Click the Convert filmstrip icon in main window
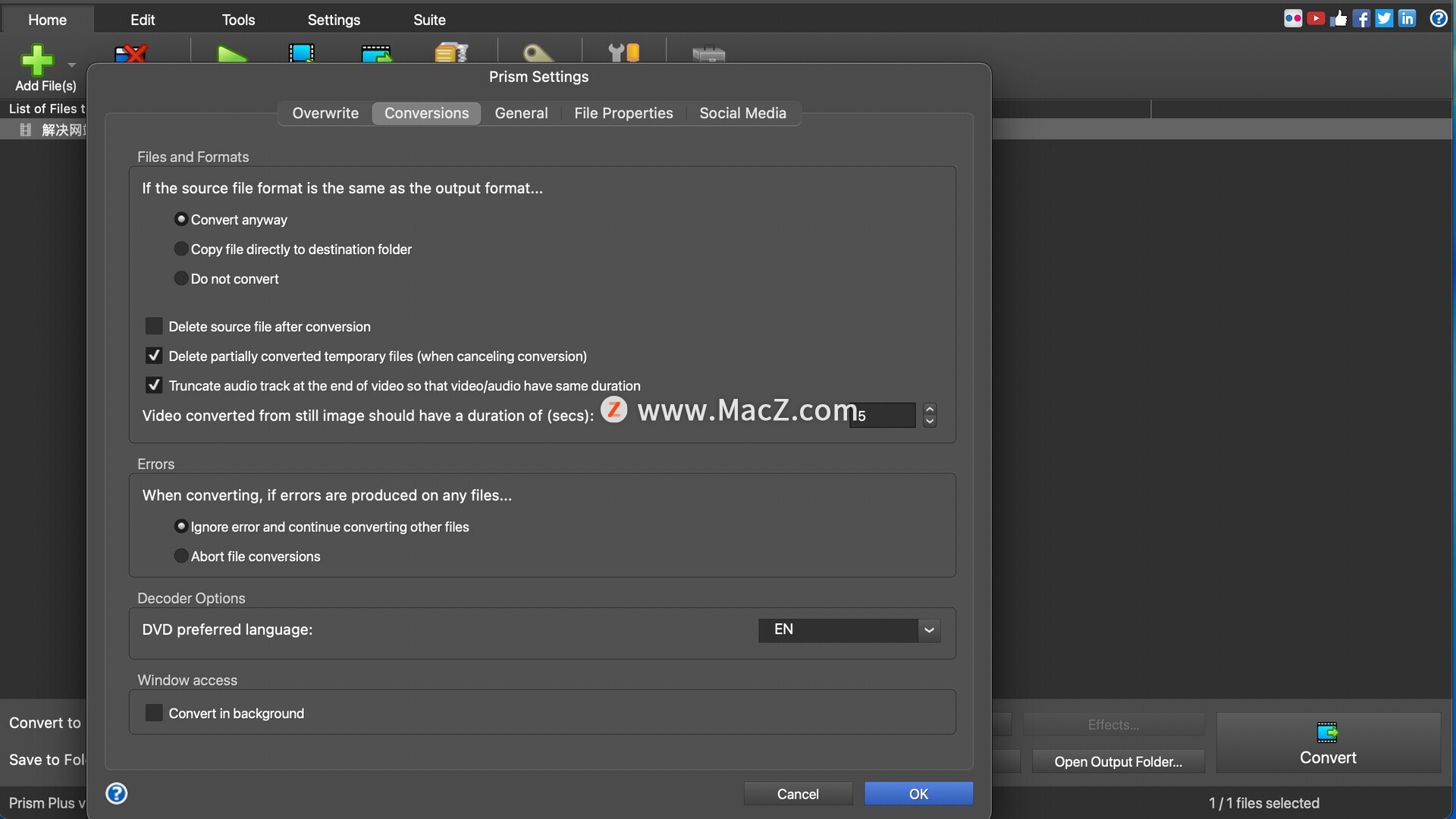This screenshot has width=1456, height=819. click(1327, 732)
